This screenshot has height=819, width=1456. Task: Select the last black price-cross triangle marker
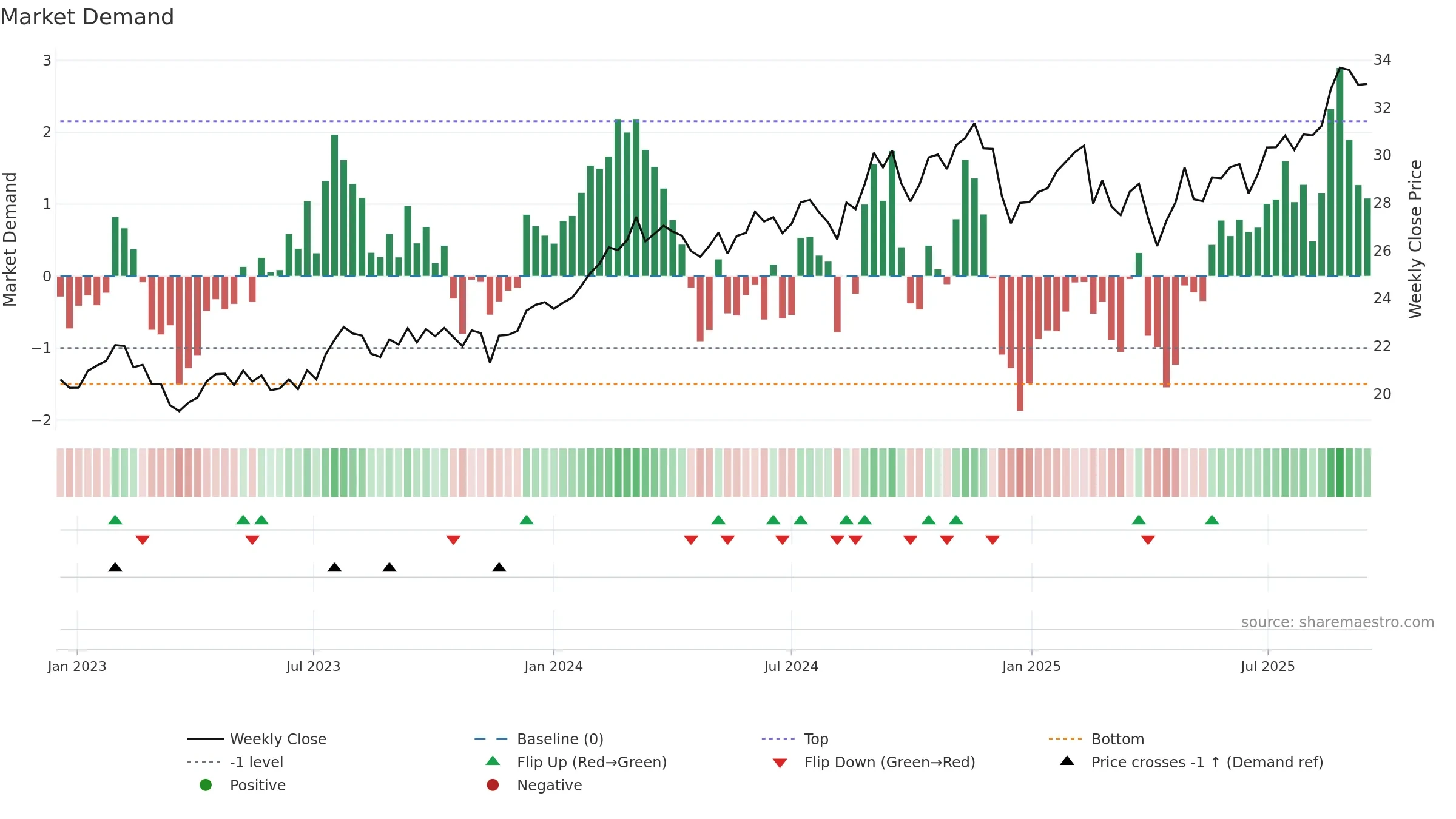tap(499, 567)
